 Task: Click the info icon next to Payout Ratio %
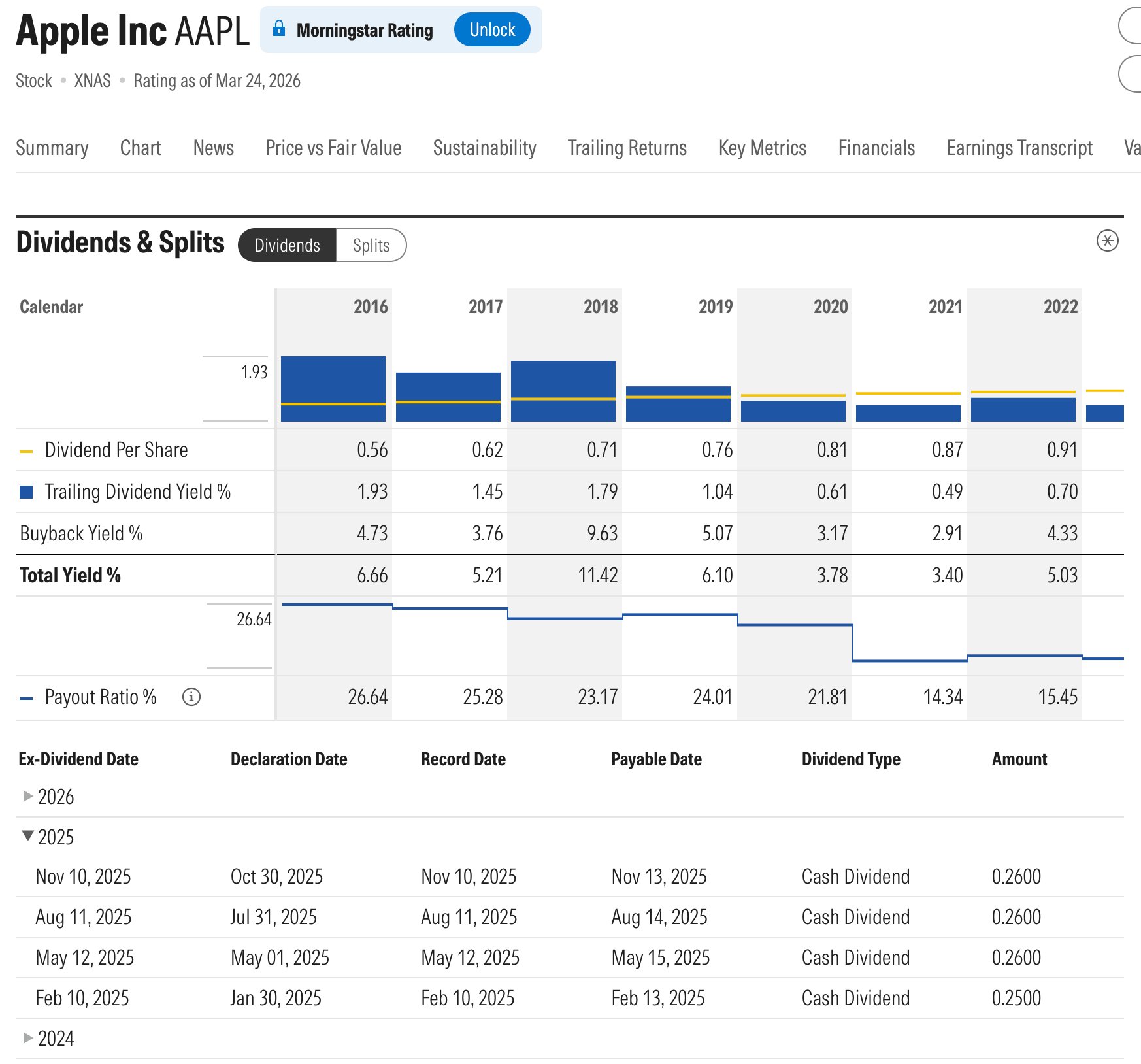coord(190,697)
